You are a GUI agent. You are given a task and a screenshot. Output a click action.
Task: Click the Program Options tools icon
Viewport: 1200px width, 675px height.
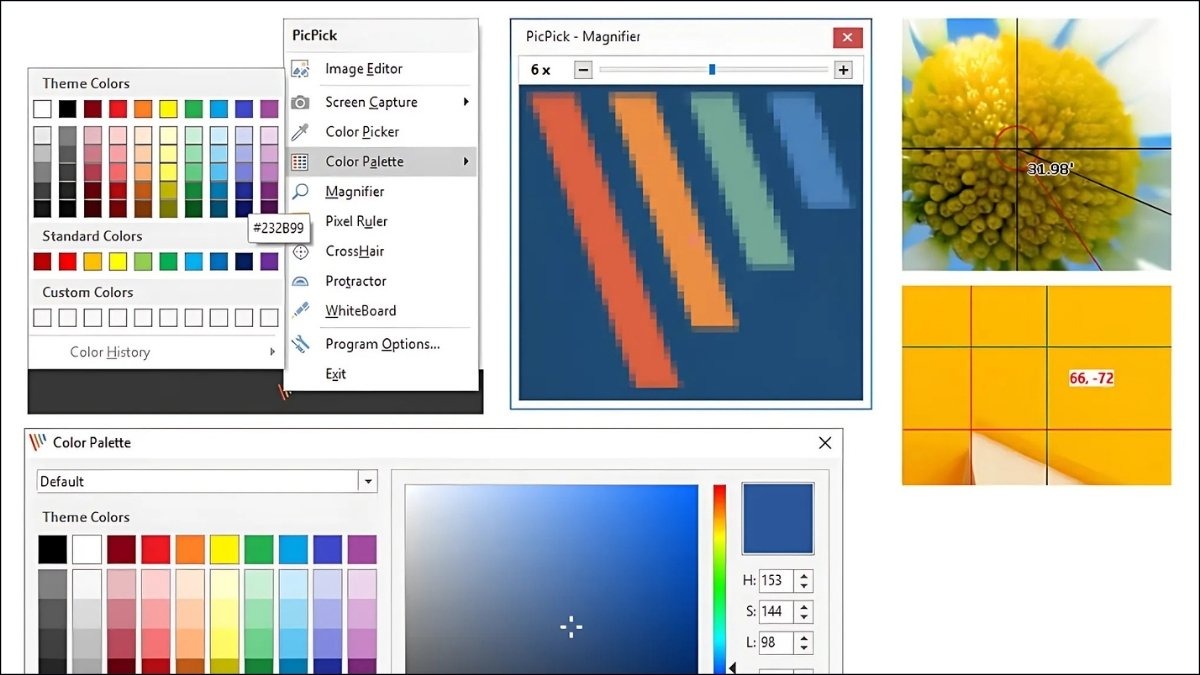point(299,344)
